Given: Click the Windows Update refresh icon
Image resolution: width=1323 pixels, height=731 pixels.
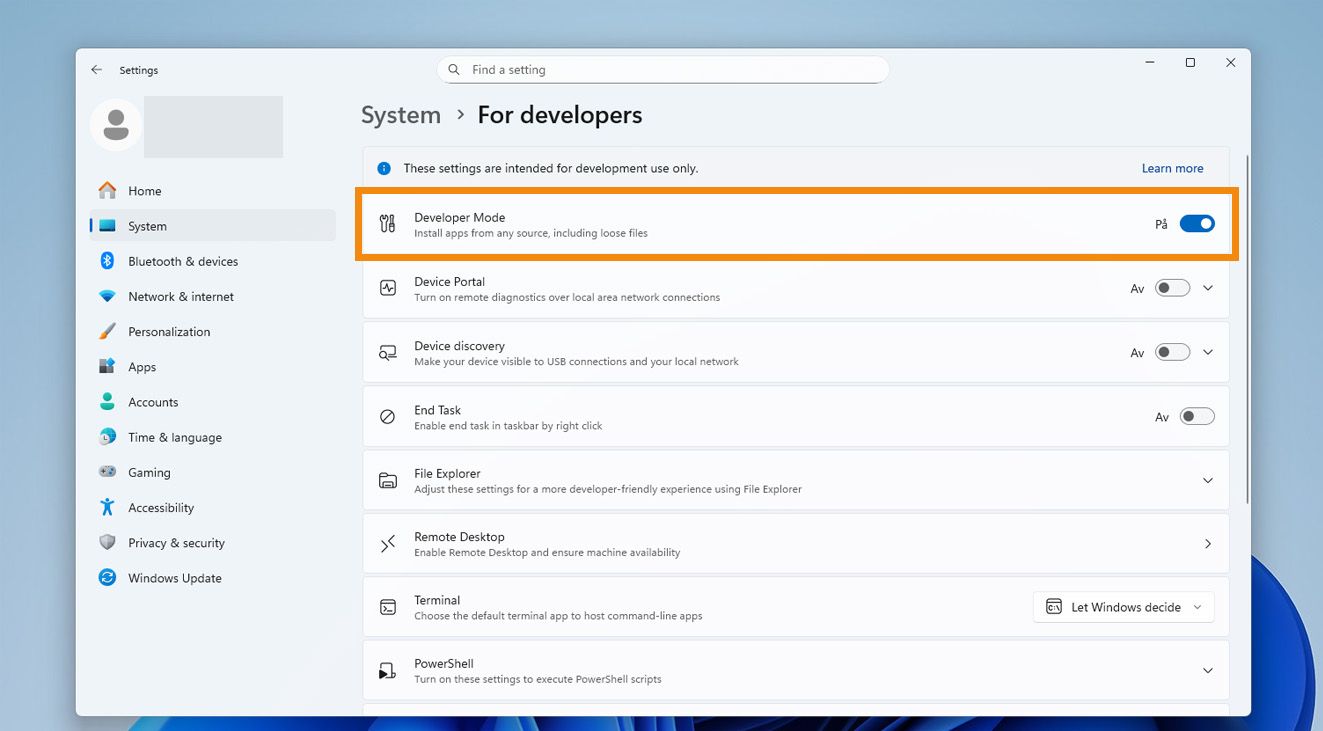Looking at the screenshot, I should [x=107, y=578].
